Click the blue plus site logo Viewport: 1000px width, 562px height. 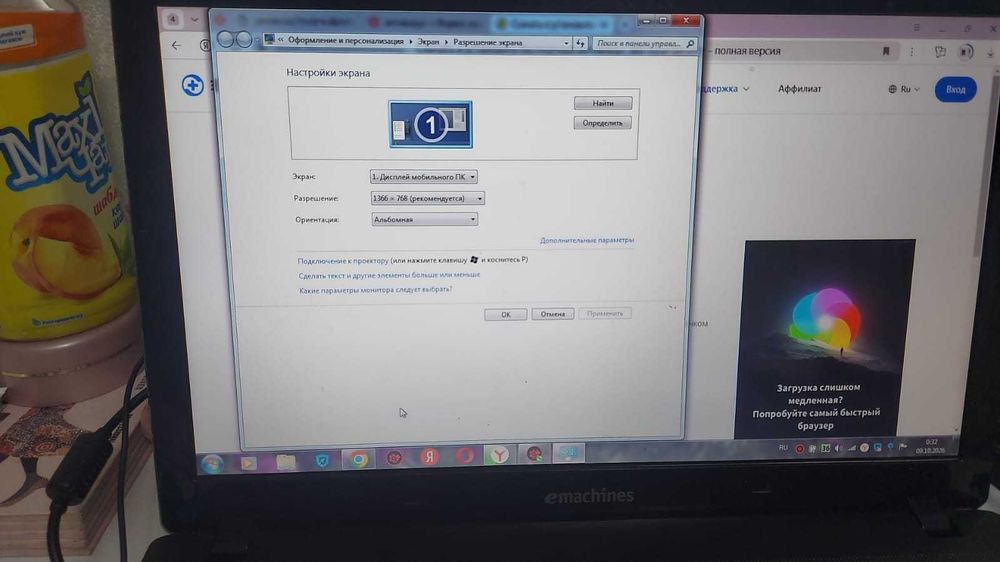click(192, 85)
